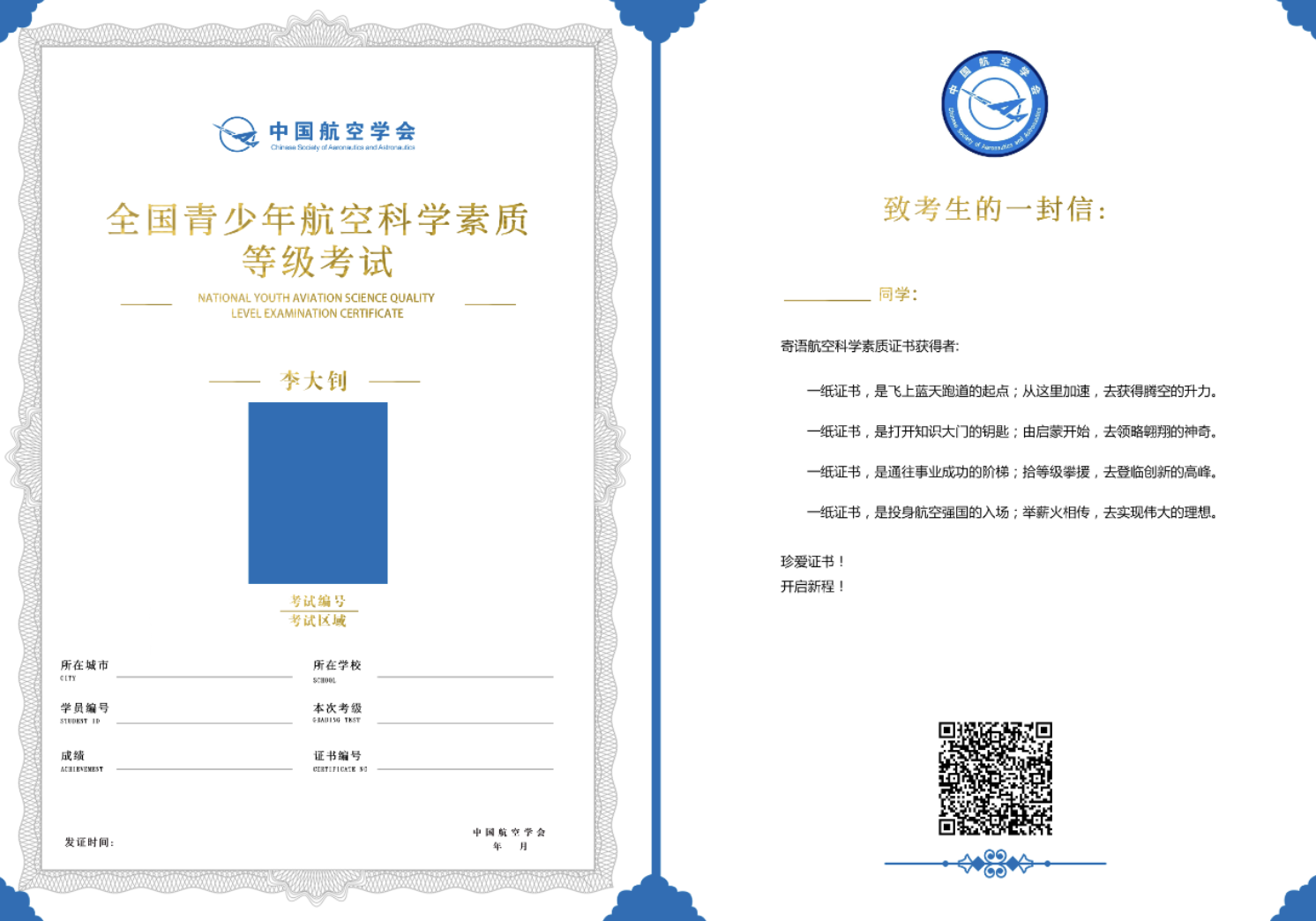Click the blank name line before 同学
1316x921 pixels.
click(827, 299)
